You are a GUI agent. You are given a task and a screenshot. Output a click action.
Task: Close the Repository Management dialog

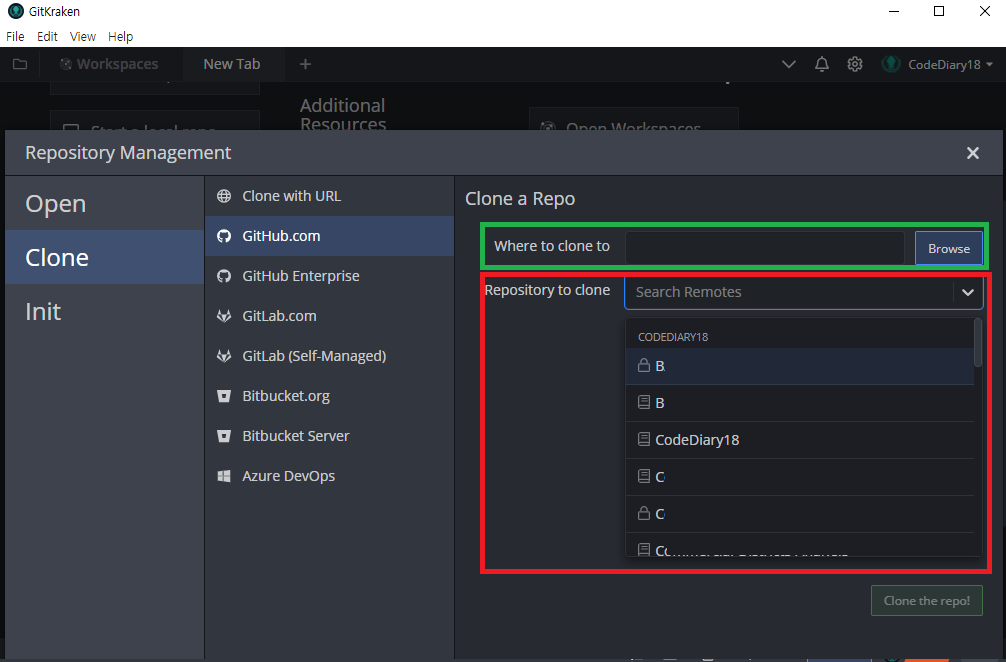pos(973,153)
